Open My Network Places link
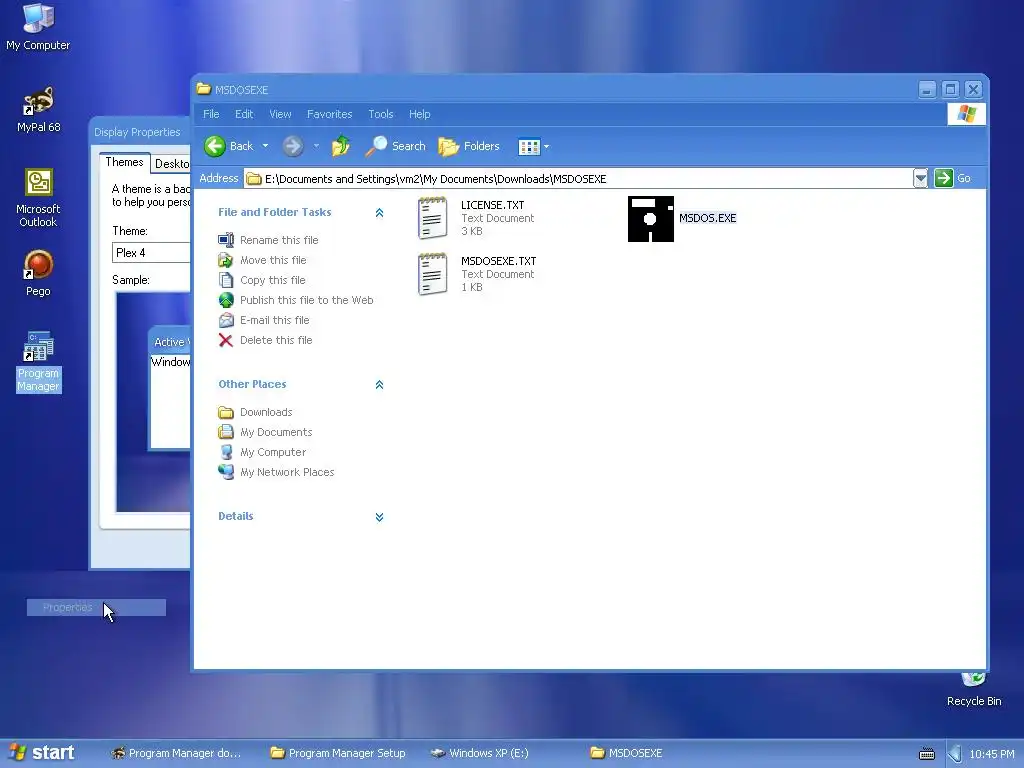This screenshot has width=1024, height=768. click(287, 472)
